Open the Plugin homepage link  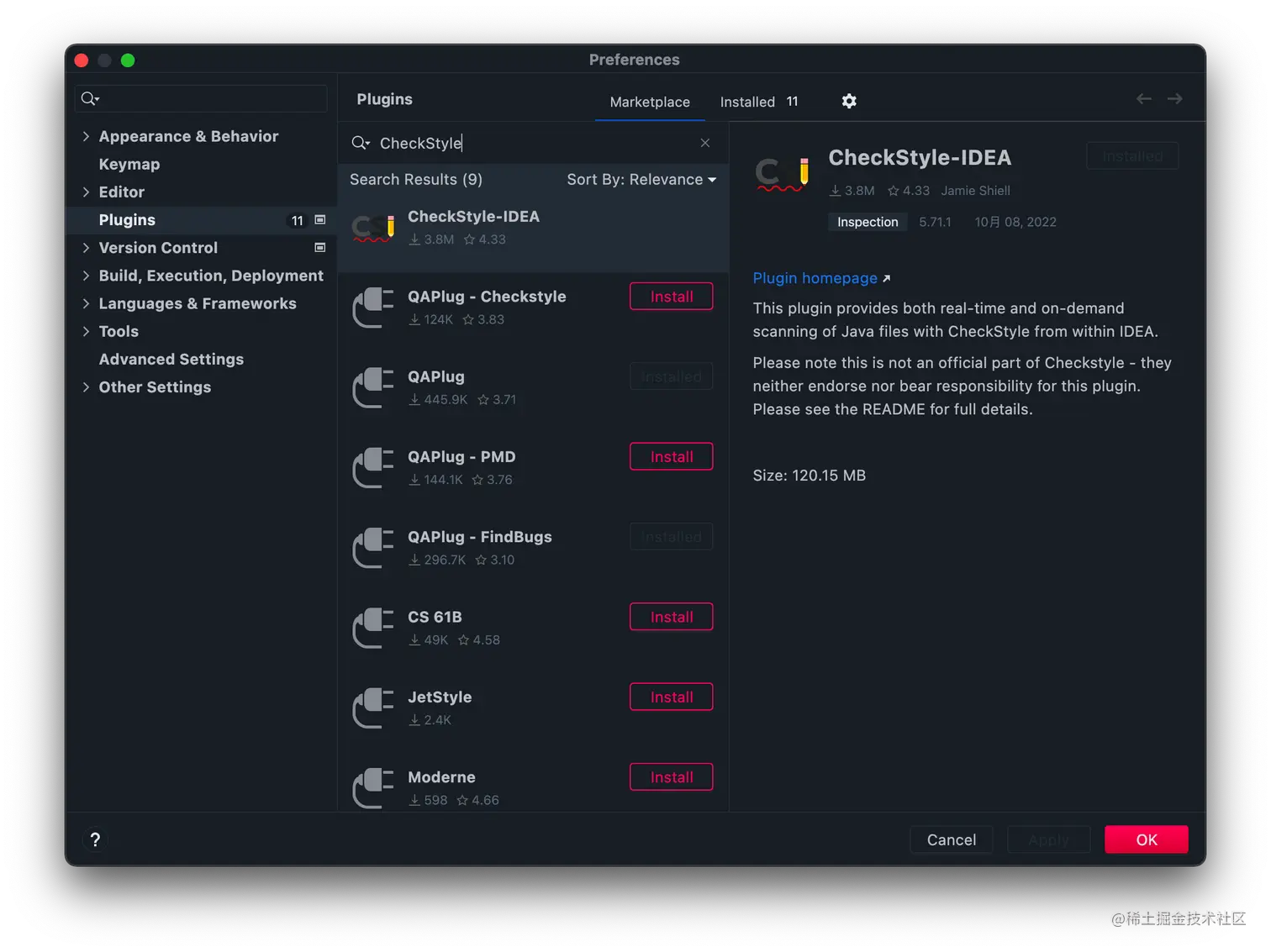[x=815, y=278]
